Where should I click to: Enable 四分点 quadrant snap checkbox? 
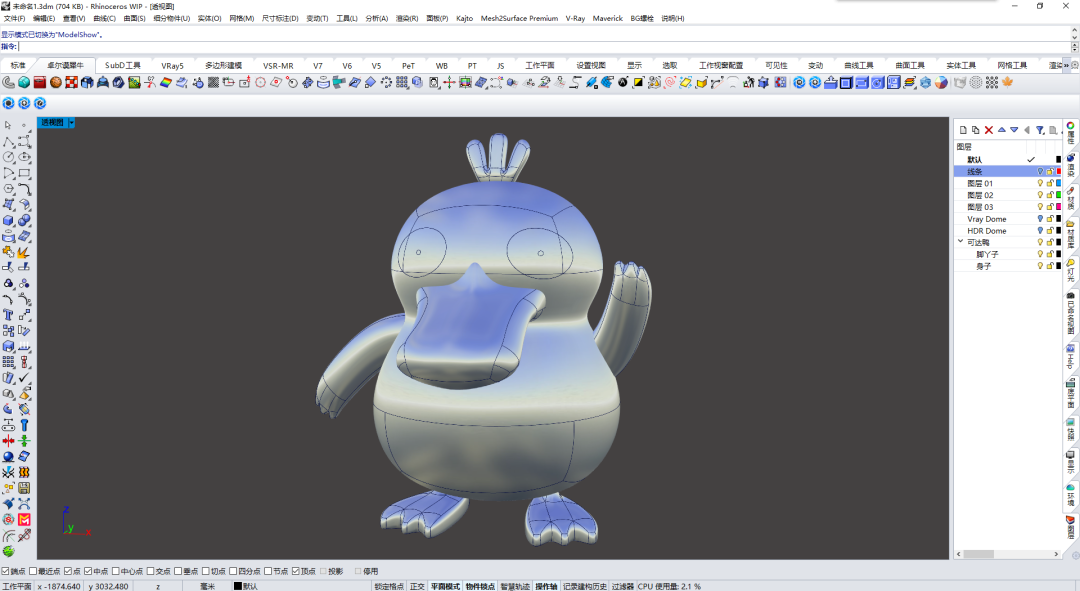tap(233, 571)
